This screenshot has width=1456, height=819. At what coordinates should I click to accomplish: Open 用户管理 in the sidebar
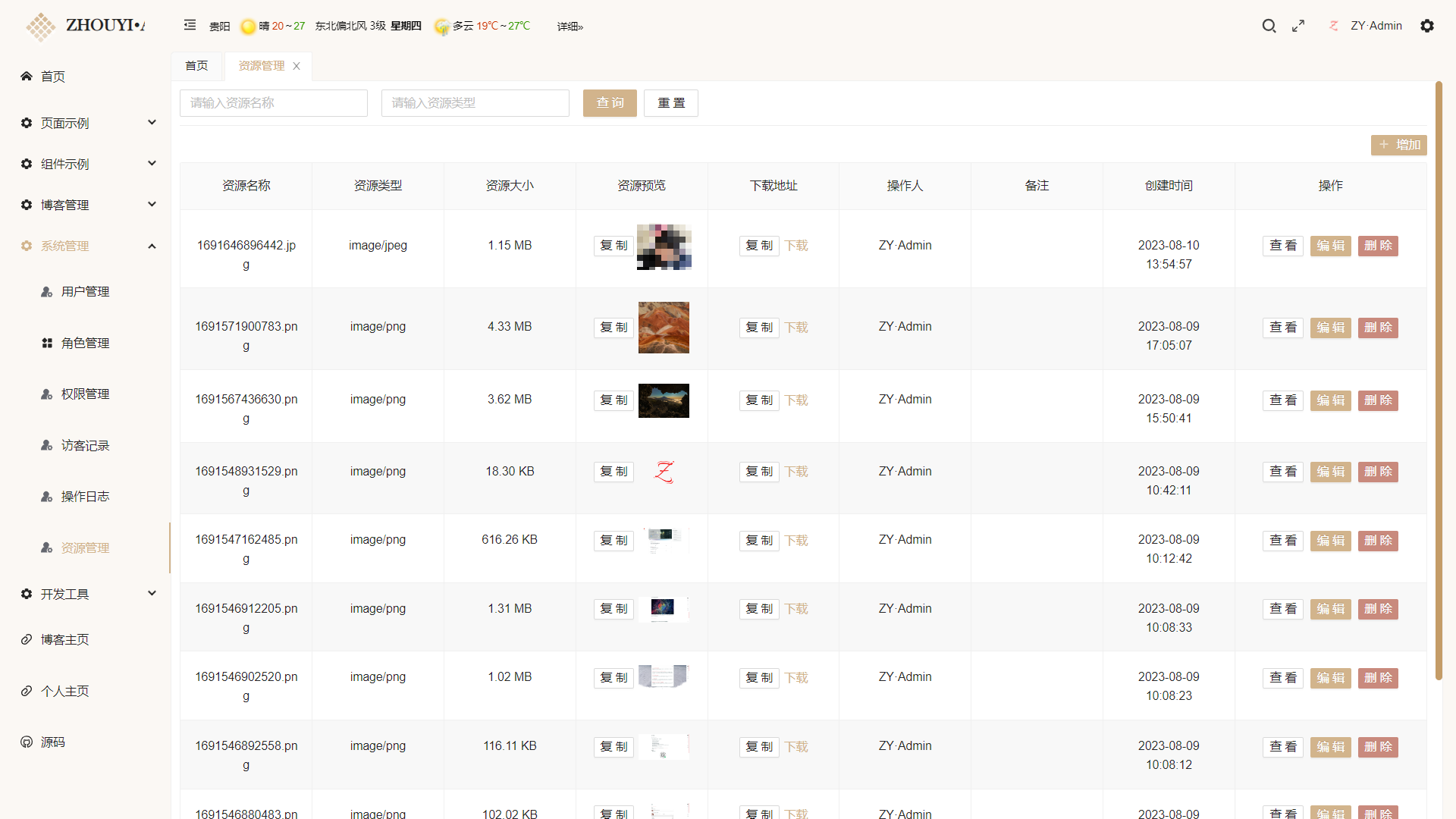(85, 291)
